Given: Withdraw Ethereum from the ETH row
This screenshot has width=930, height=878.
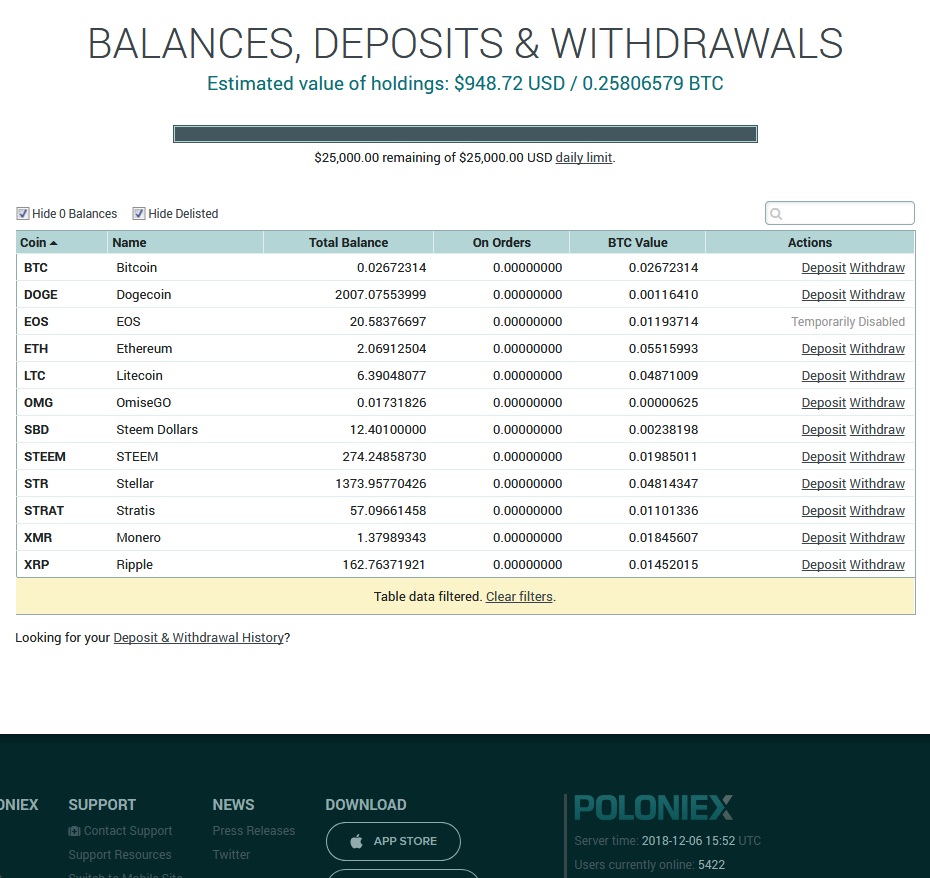Looking at the screenshot, I should pyautogui.click(x=877, y=349).
